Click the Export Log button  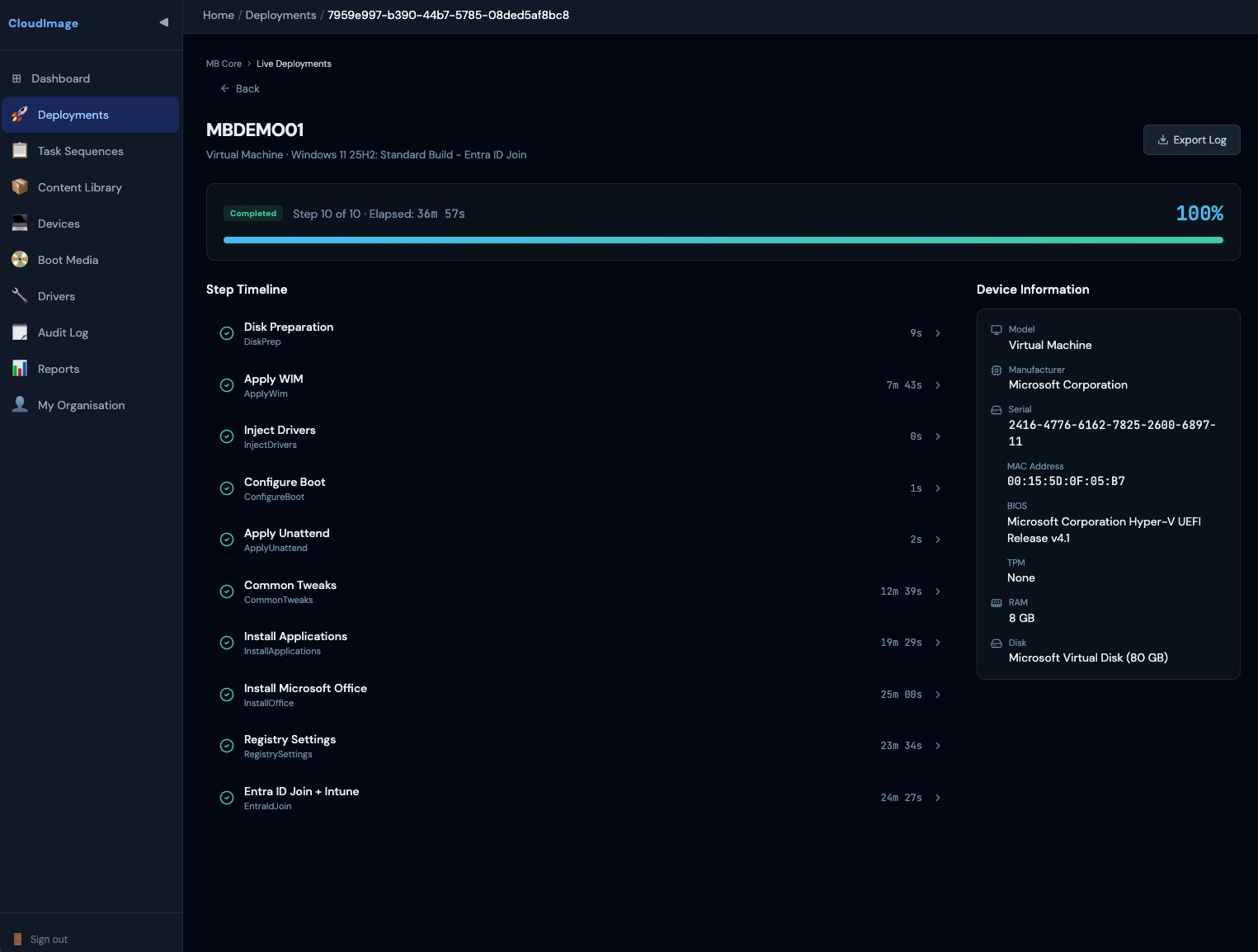pyautogui.click(x=1191, y=139)
